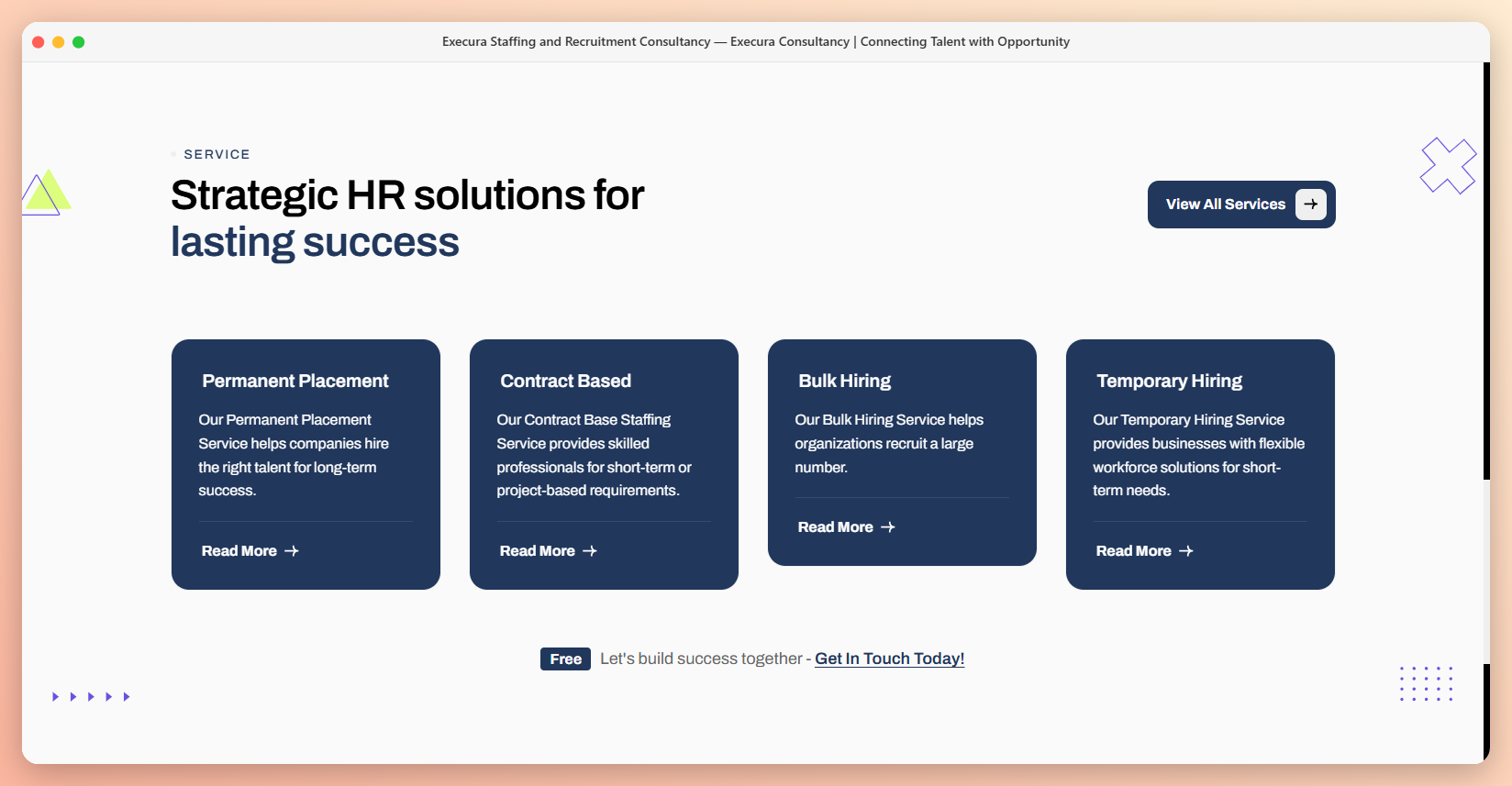Image resolution: width=1512 pixels, height=786 pixels.
Task: Follow the Get In Touch Today link
Action: point(889,659)
